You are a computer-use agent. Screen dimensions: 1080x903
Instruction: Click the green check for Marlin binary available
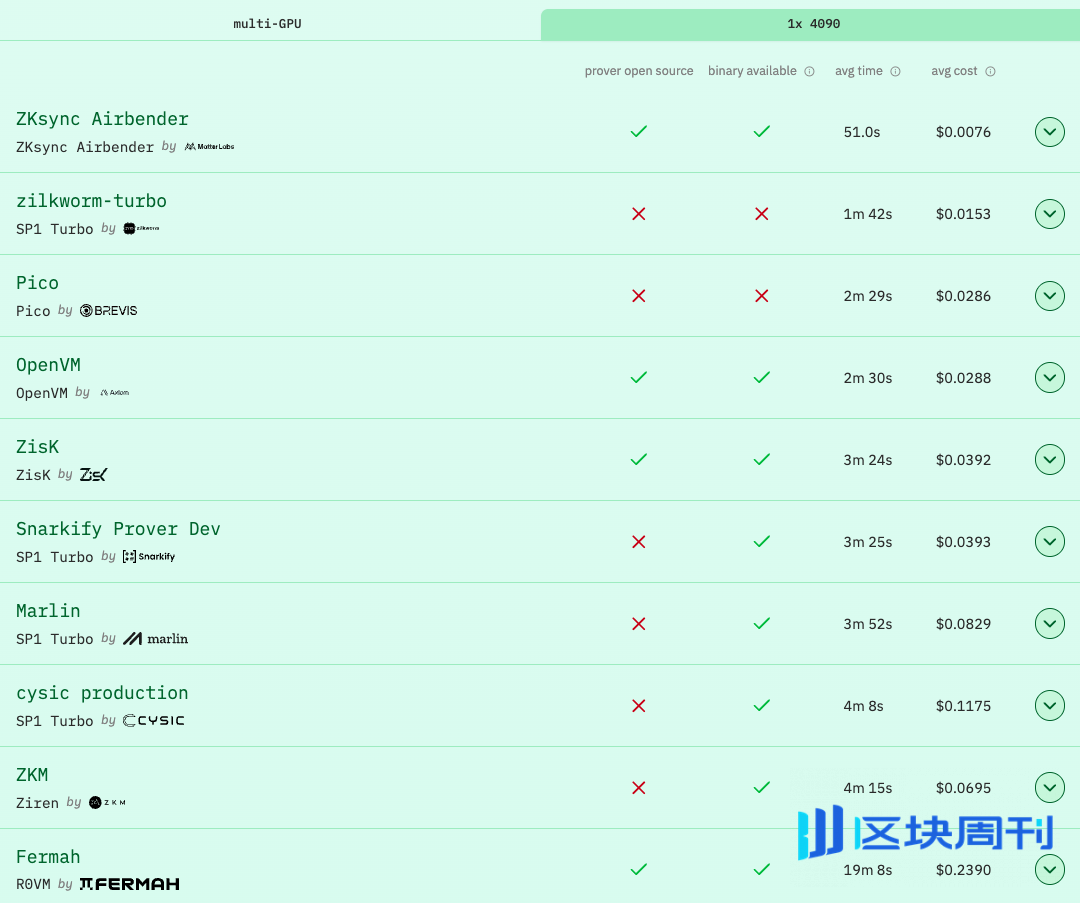point(761,624)
